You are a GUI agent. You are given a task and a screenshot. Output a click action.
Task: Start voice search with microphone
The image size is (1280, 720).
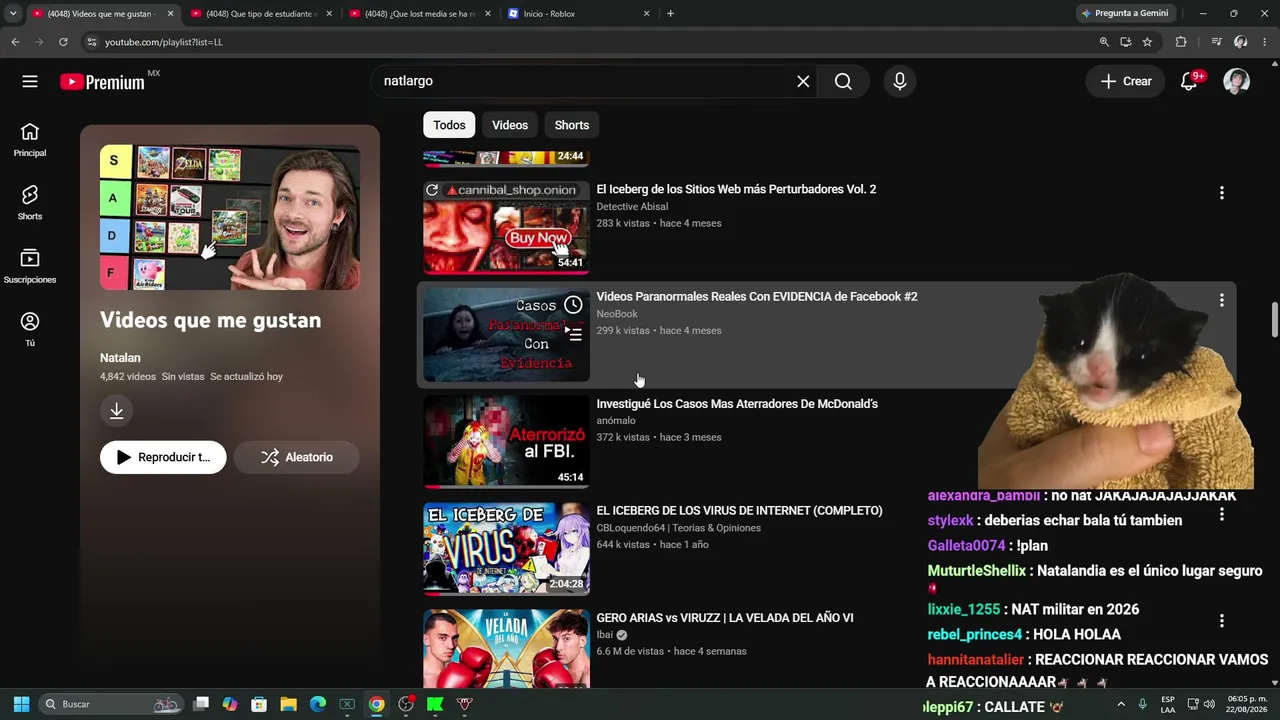click(900, 82)
